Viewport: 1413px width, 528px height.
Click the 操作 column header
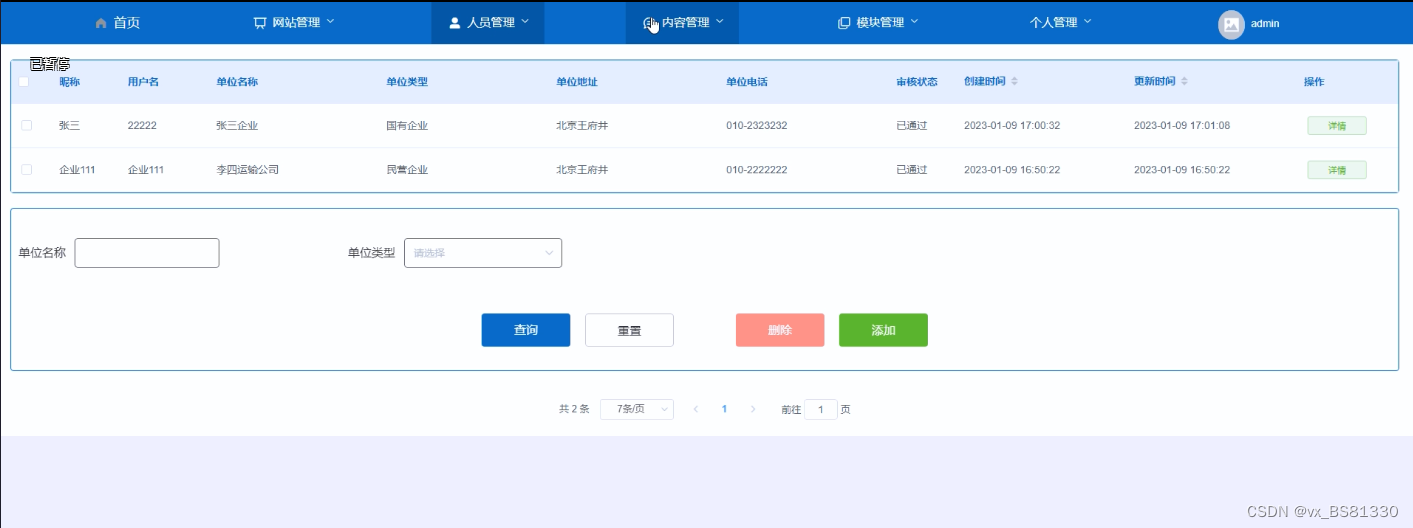(x=1314, y=82)
